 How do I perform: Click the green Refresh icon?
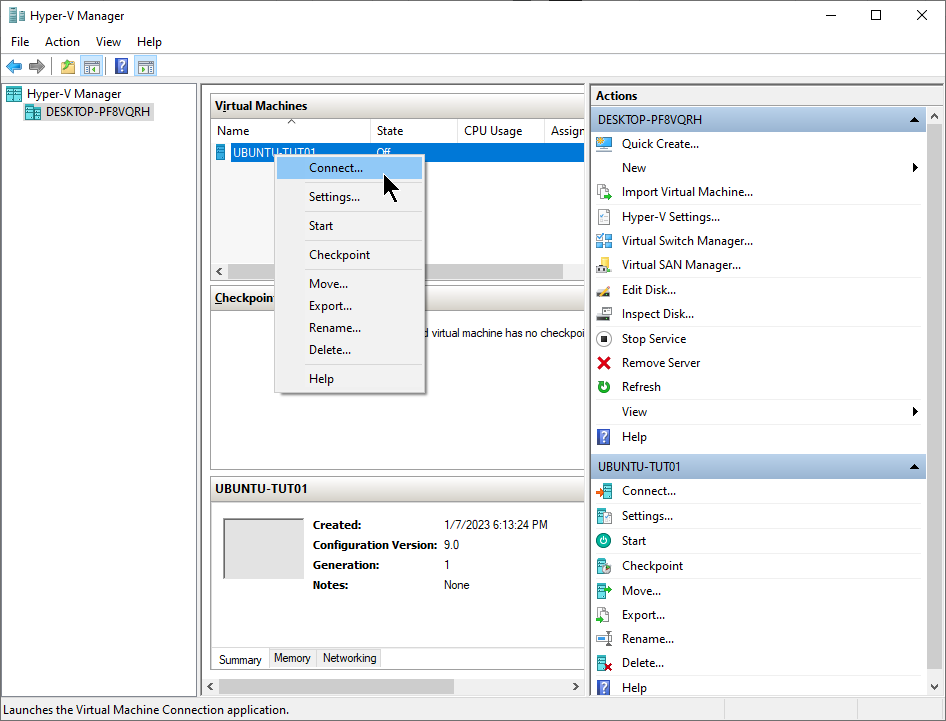click(604, 387)
